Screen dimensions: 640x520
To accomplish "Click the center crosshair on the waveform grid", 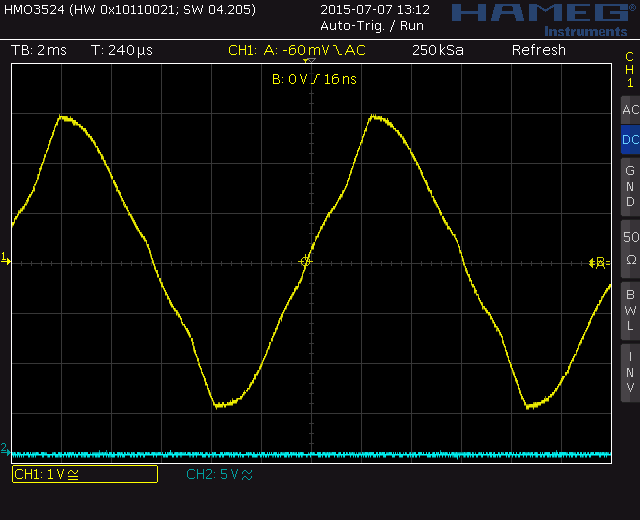I will (x=306, y=261).
